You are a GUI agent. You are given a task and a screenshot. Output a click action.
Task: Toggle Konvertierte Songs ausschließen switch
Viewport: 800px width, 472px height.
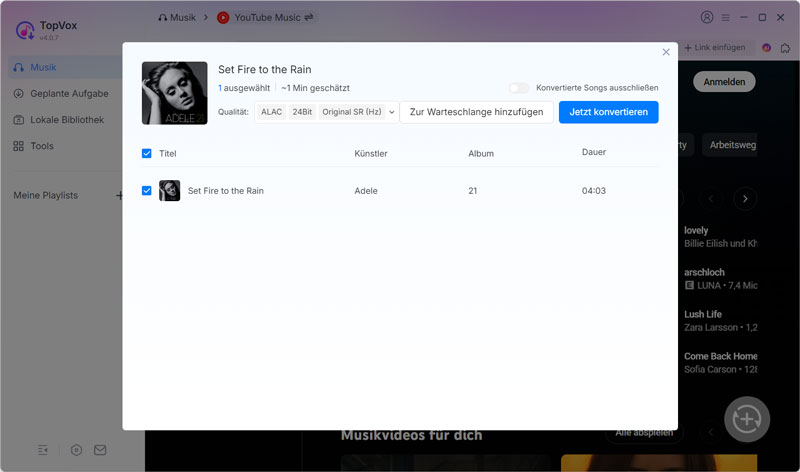coord(518,88)
